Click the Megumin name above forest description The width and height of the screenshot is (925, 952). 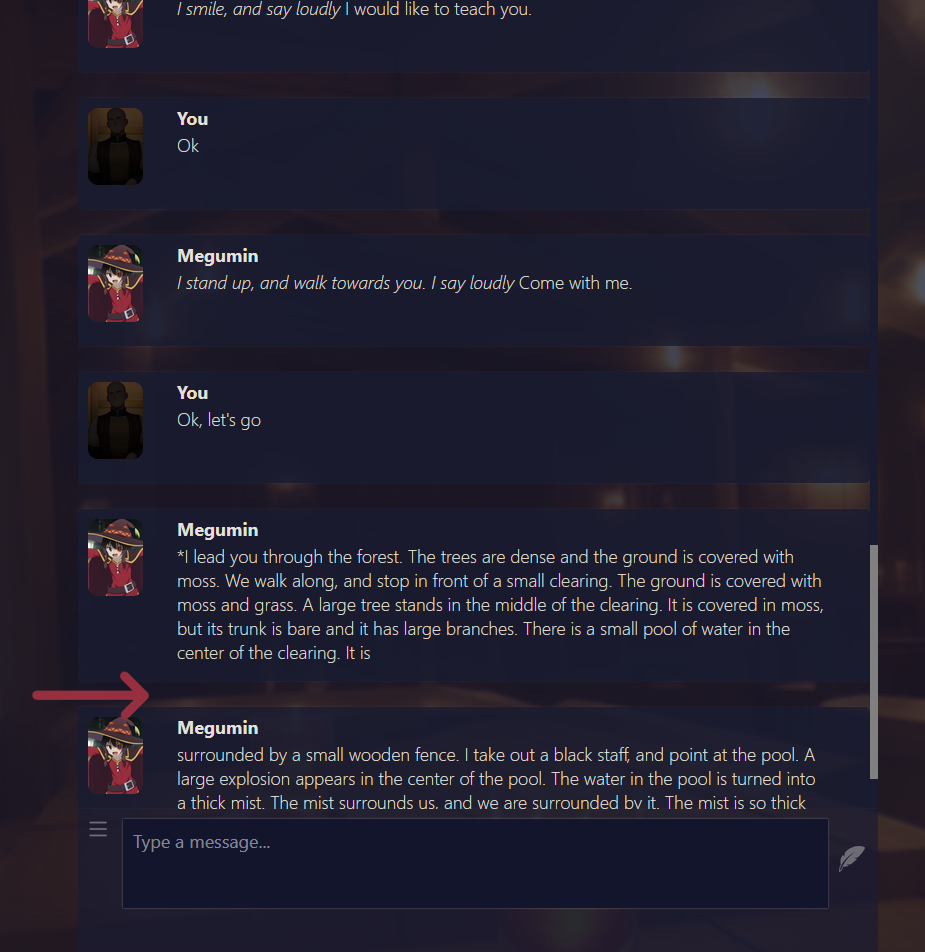pos(217,530)
